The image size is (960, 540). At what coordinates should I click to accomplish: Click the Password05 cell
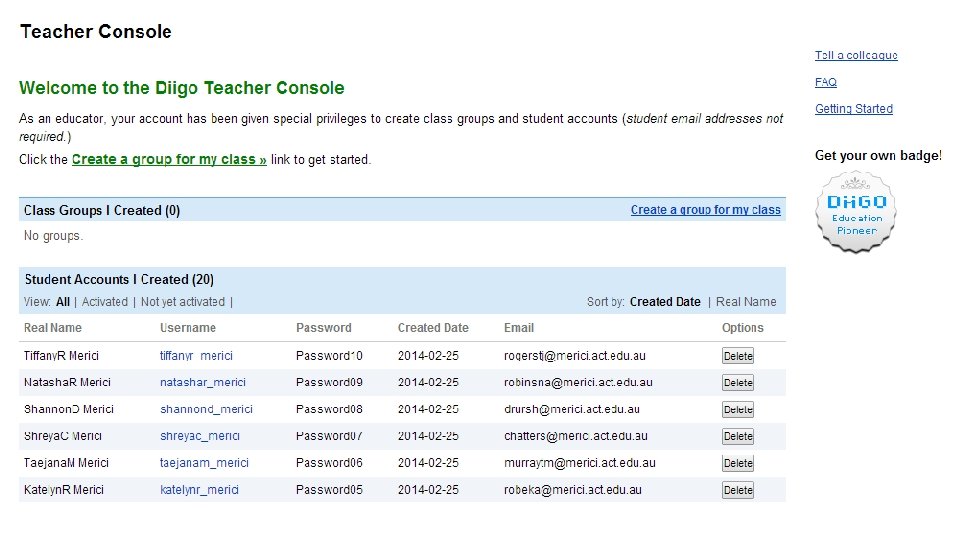[x=329, y=490]
